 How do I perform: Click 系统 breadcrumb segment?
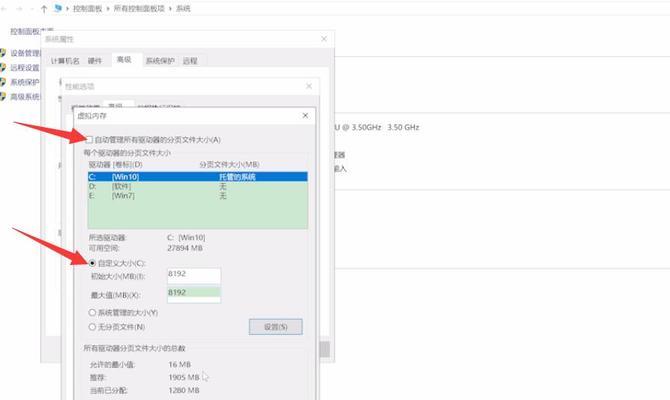tap(183, 9)
